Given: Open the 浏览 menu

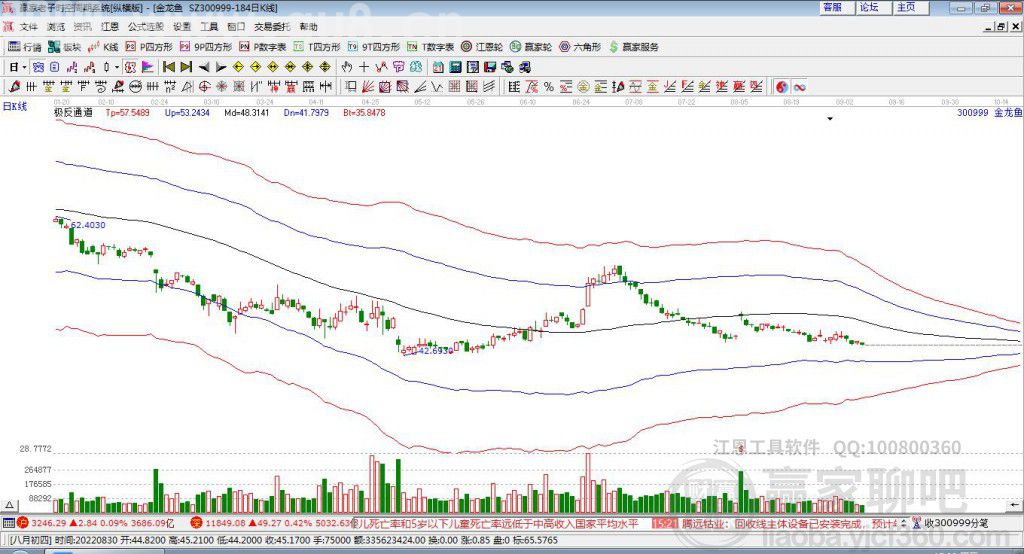Looking at the screenshot, I should [x=56, y=27].
